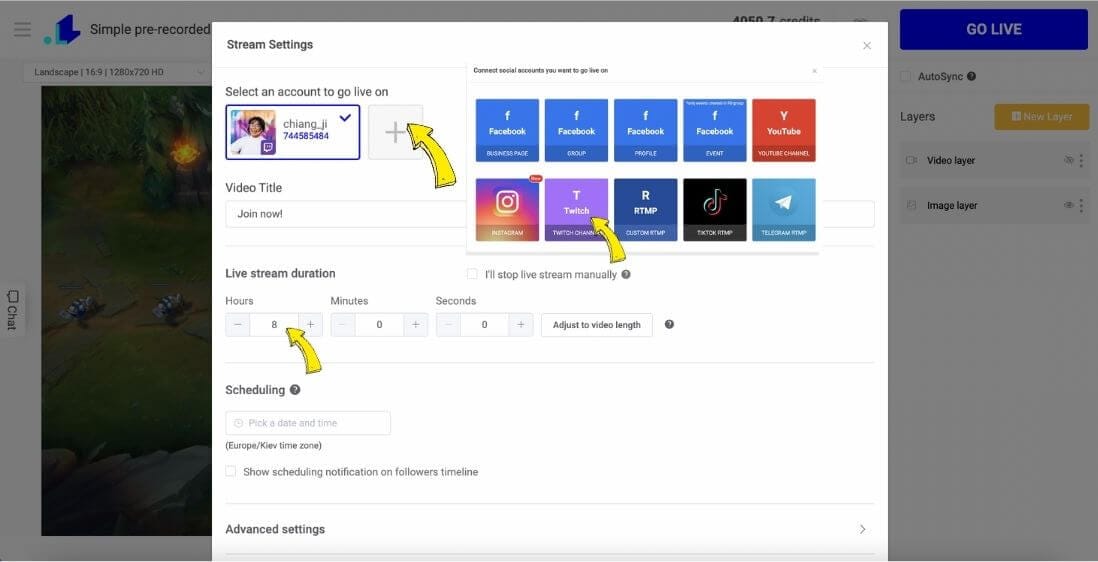This screenshot has height=562, width=1098.
Task: Increase Minutes with the plus button
Action: [415, 325]
